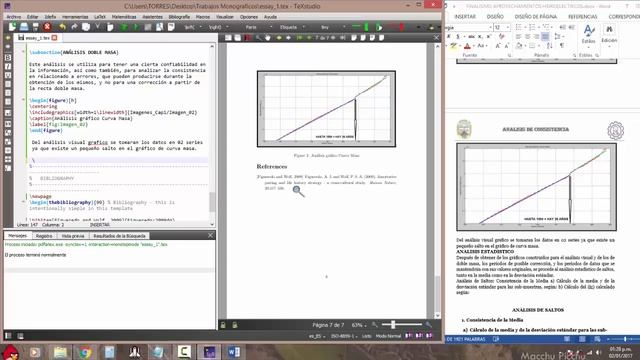
Task: Click the green Compile arrow in TeXstudio
Action: (136, 27)
